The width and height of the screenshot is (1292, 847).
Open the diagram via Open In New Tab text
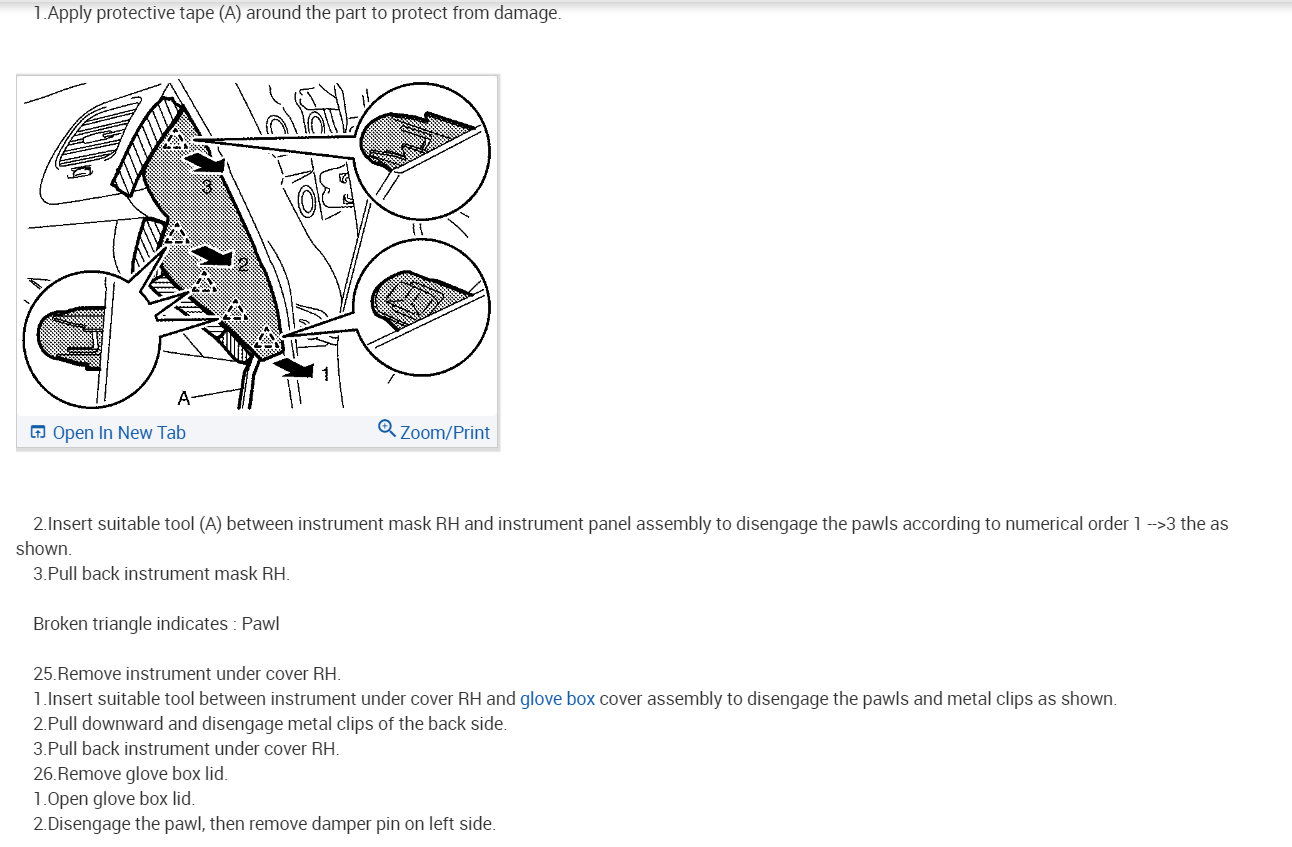[119, 432]
